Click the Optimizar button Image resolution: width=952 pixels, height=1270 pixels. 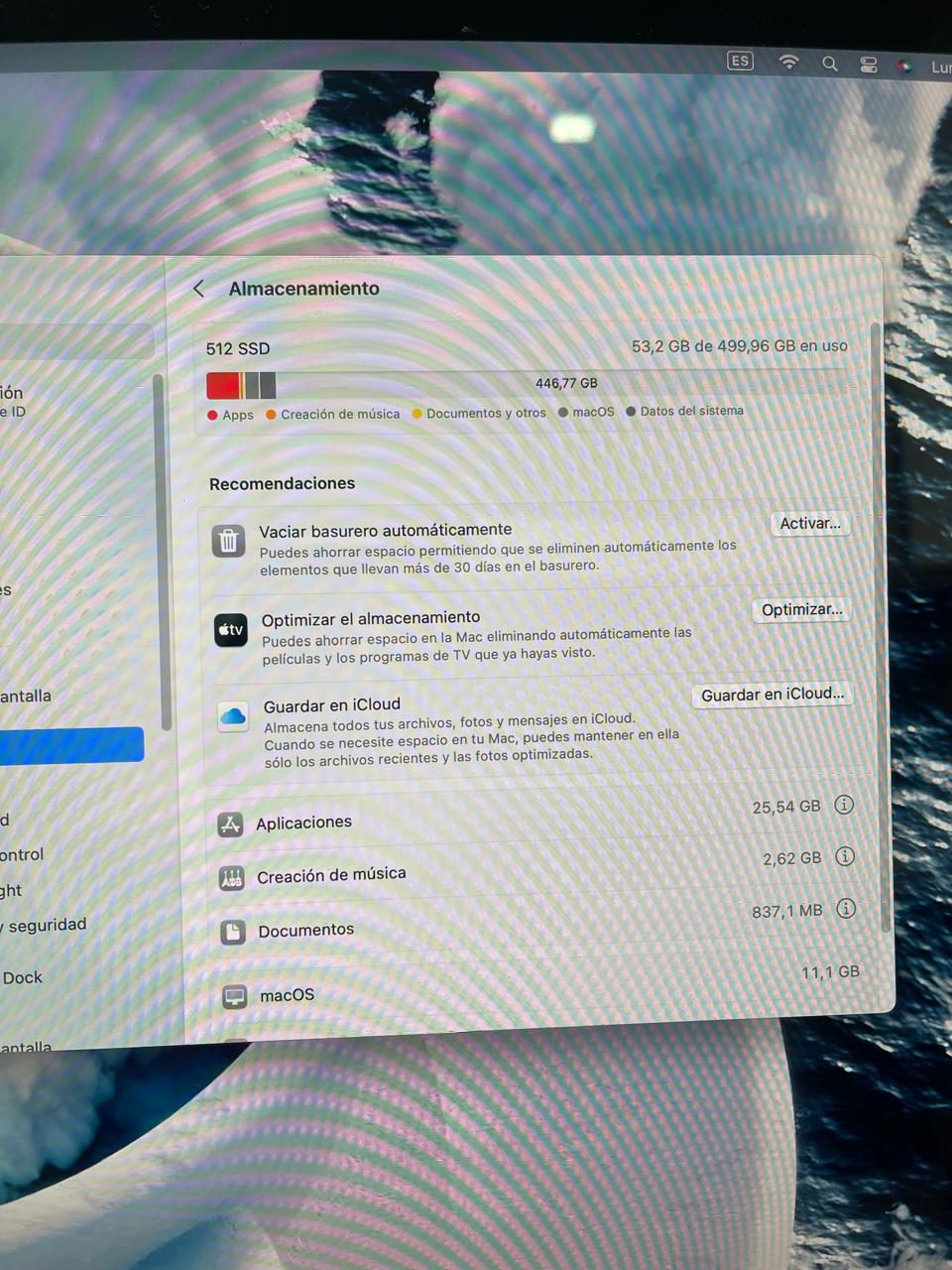(x=801, y=609)
